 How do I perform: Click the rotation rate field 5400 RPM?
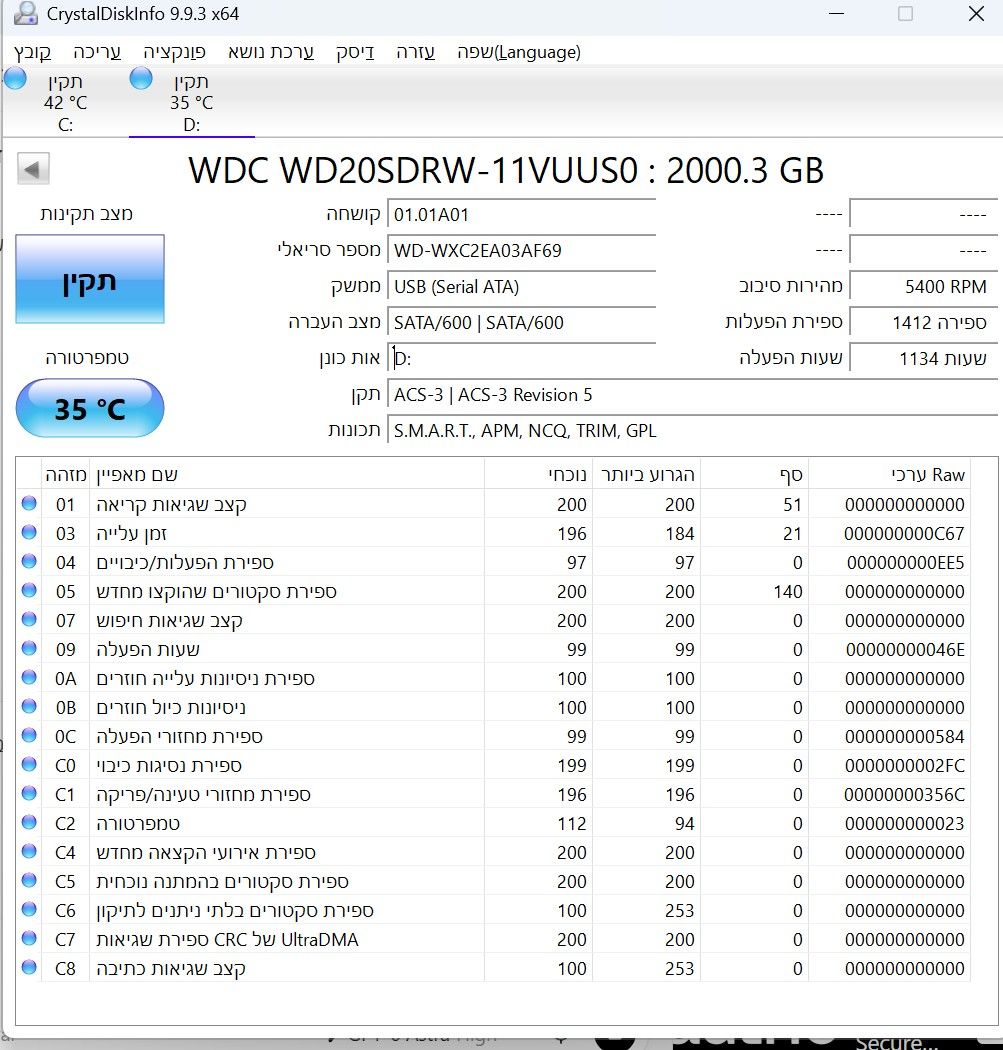click(x=923, y=287)
